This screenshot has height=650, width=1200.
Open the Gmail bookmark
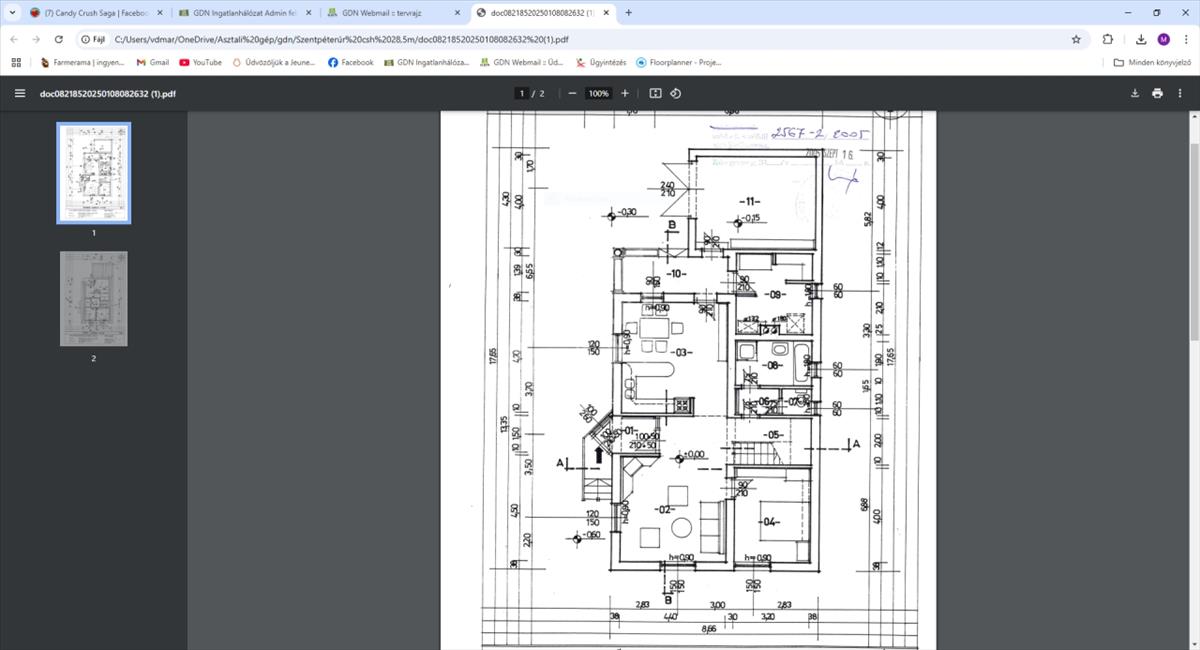coord(153,62)
